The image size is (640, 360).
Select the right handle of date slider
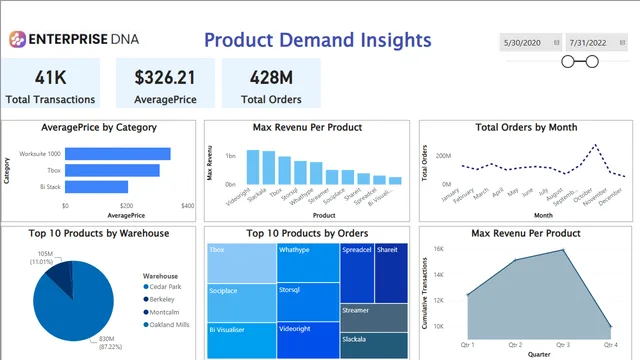(592, 62)
